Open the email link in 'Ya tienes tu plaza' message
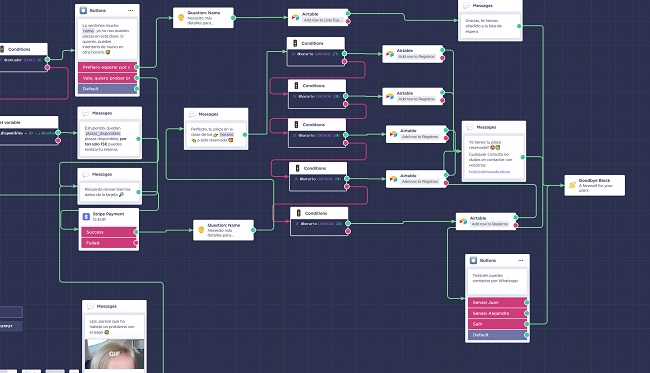650x373 pixels. (489, 172)
